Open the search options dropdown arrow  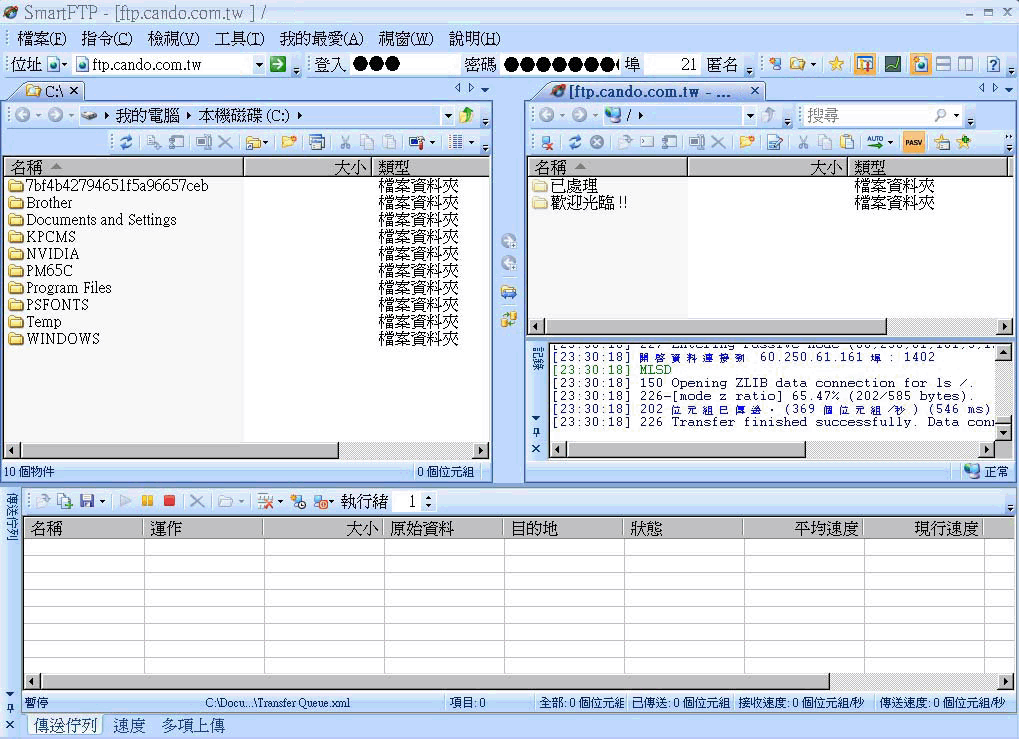coord(956,116)
